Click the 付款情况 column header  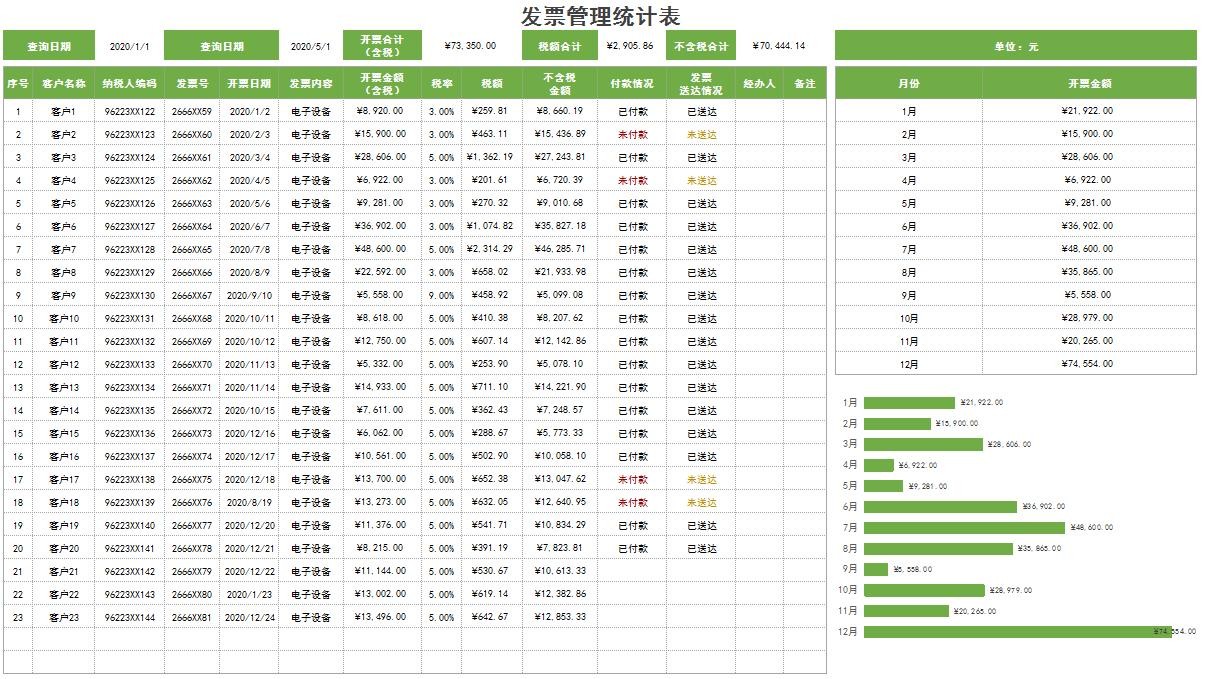coord(632,84)
